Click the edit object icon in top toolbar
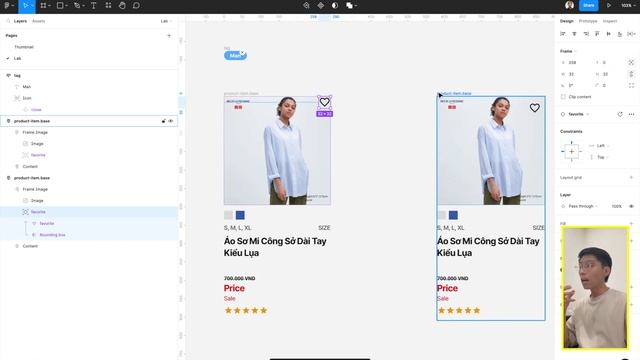The width and height of the screenshot is (640, 360). [306, 6]
